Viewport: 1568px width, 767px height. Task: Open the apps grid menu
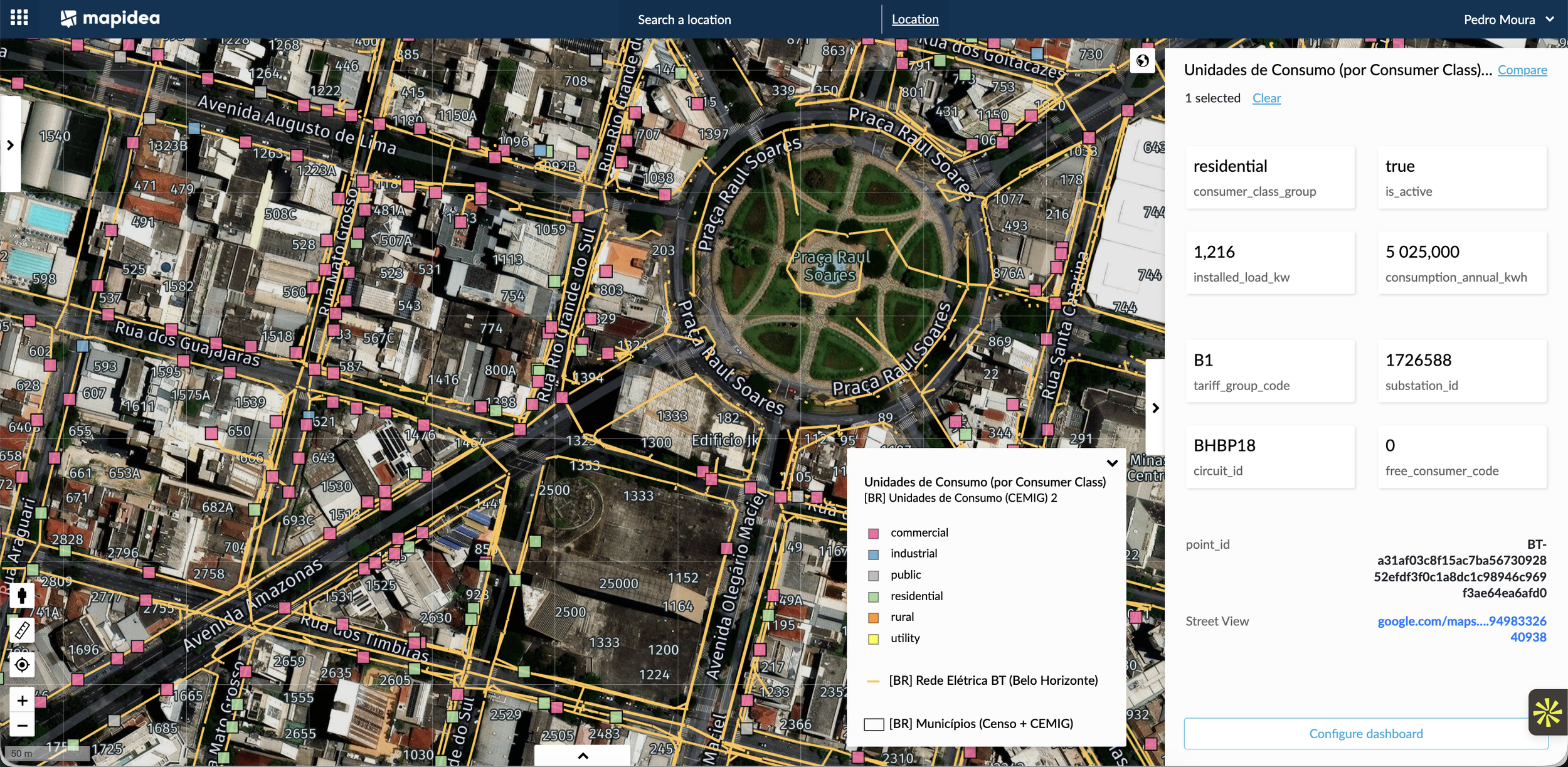pos(19,18)
